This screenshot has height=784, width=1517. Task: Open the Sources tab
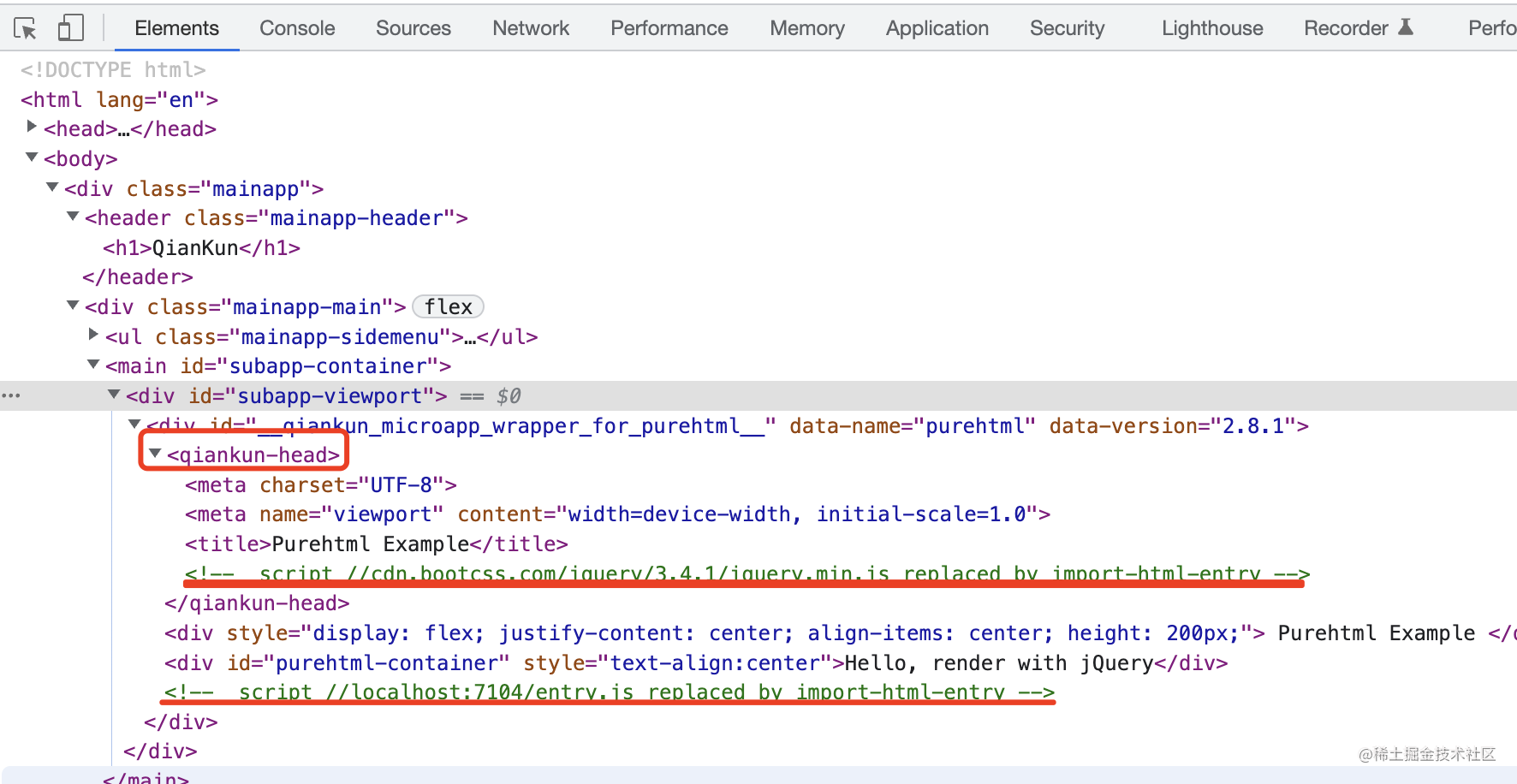pos(413,28)
